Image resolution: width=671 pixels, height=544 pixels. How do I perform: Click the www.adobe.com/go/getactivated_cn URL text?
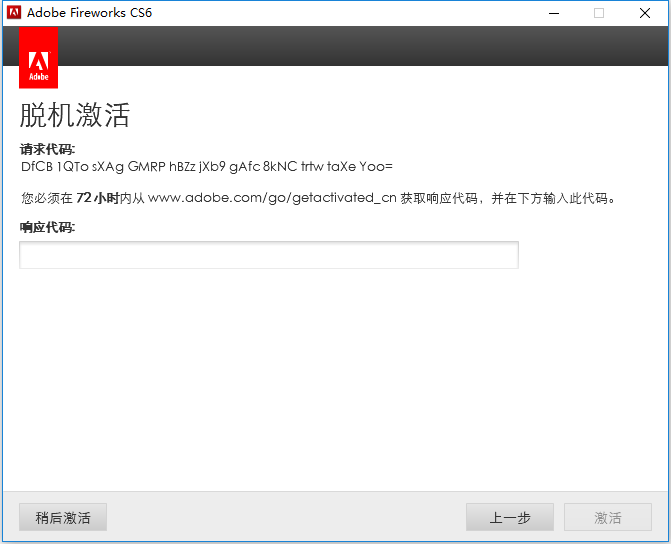(x=272, y=198)
